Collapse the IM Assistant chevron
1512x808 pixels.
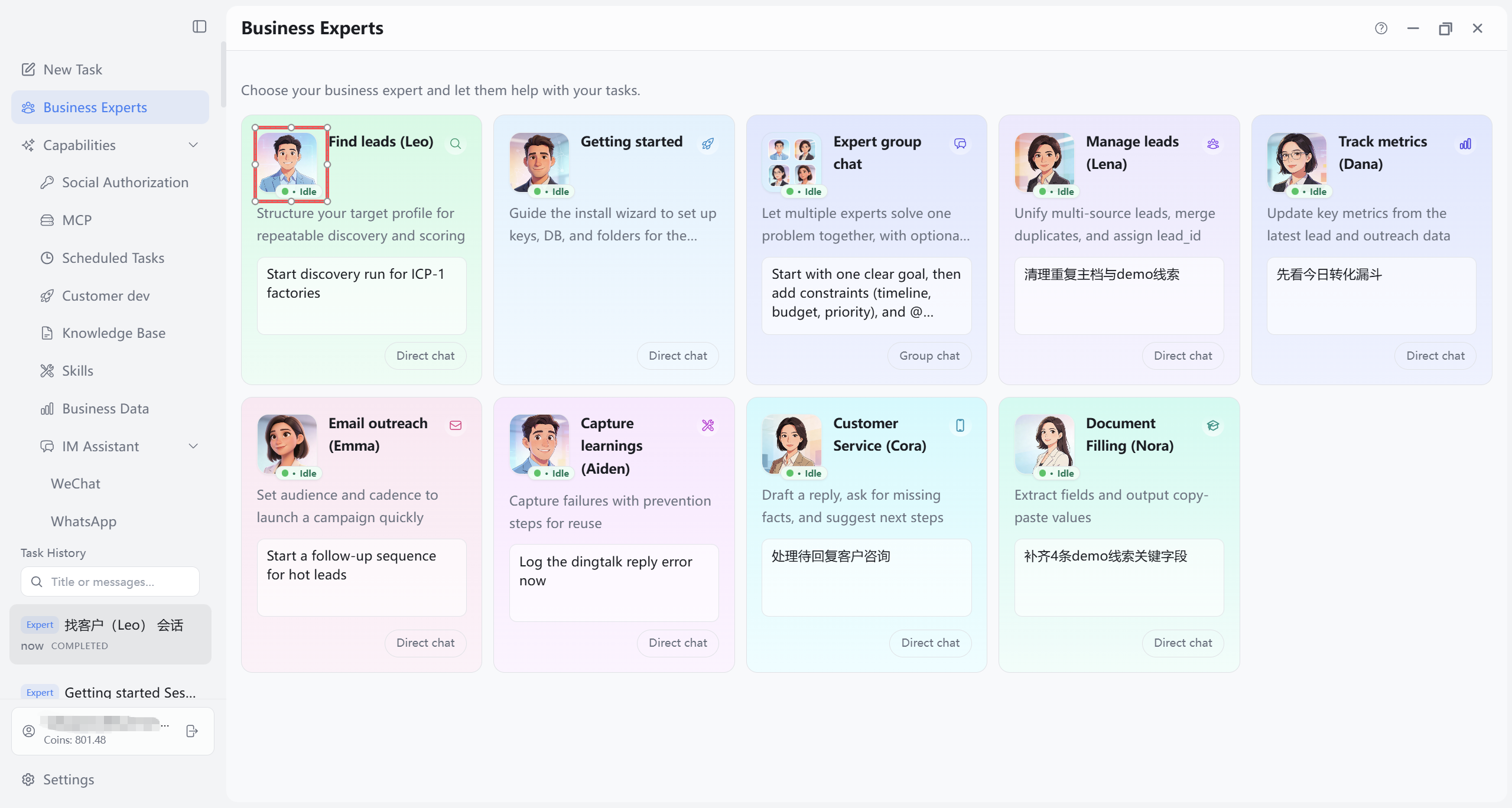point(193,446)
